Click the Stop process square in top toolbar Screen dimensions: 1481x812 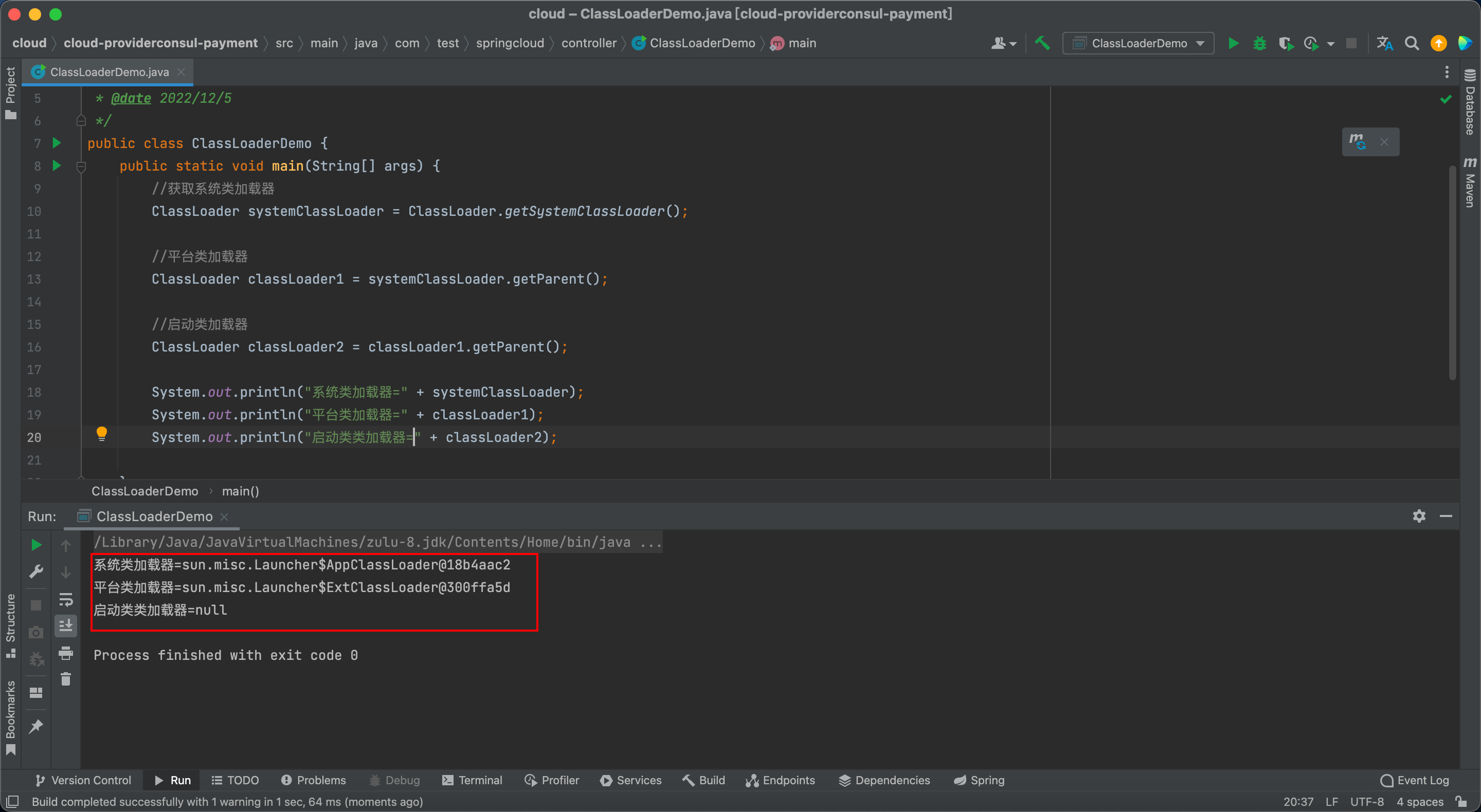click(x=1351, y=43)
